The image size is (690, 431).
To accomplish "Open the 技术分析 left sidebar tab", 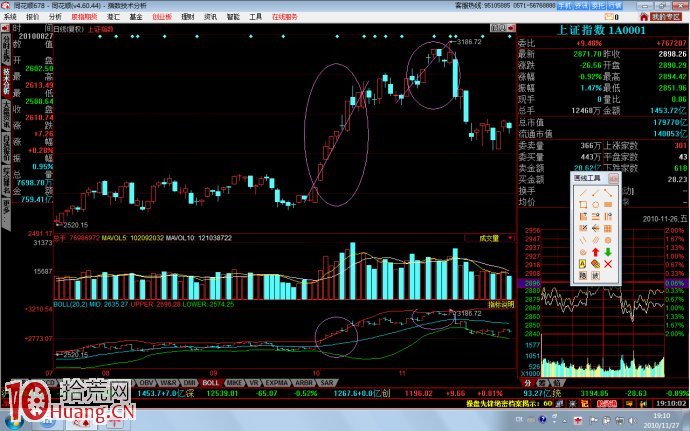I will 6,81.
